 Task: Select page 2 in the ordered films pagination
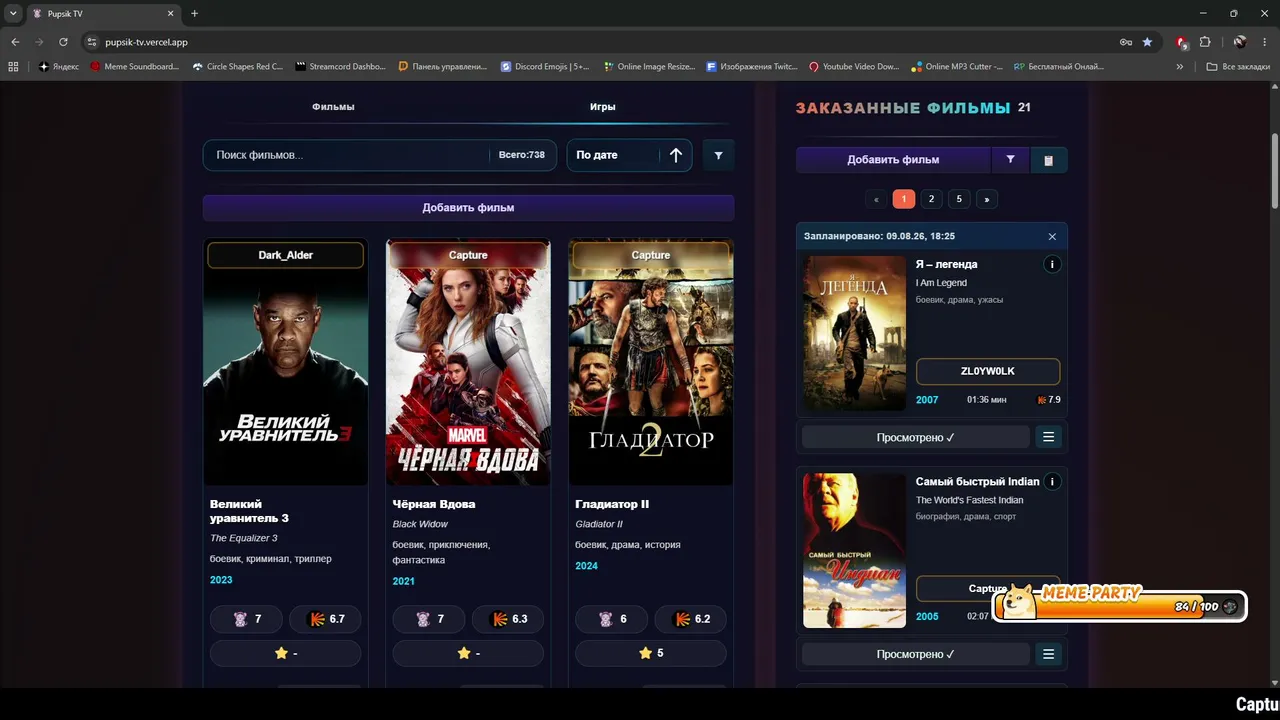point(931,199)
